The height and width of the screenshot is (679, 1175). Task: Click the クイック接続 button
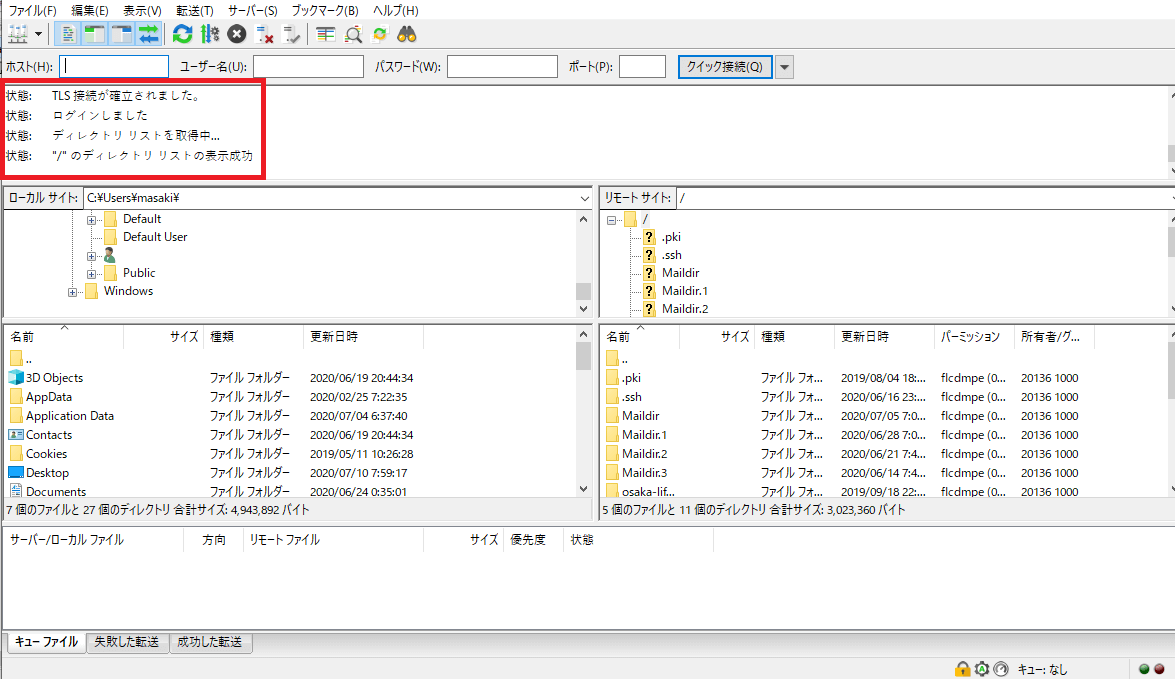[726, 66]
